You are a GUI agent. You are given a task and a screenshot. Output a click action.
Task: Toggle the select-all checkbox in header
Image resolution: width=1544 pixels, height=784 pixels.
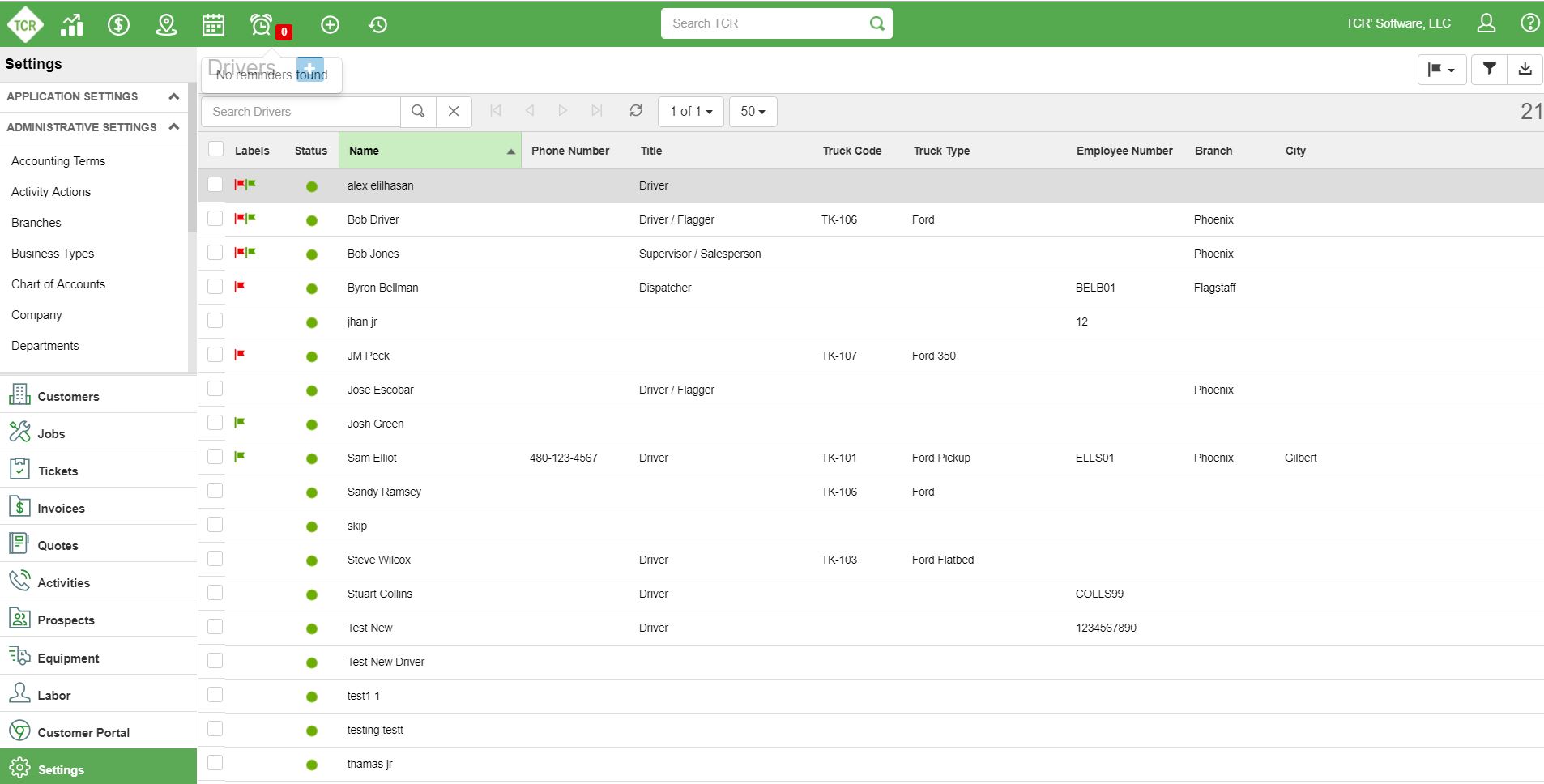[215, 149]
